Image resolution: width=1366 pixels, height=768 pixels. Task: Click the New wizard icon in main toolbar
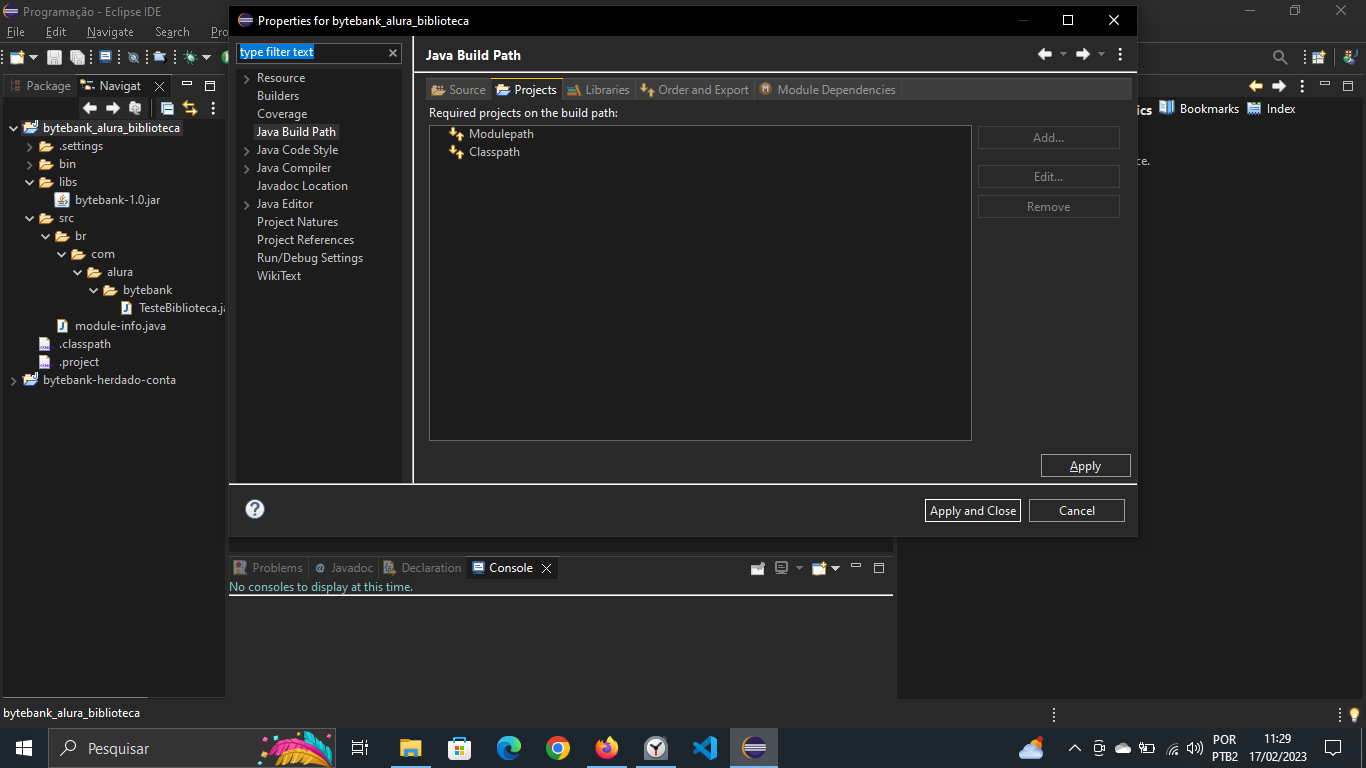(17, 57)
